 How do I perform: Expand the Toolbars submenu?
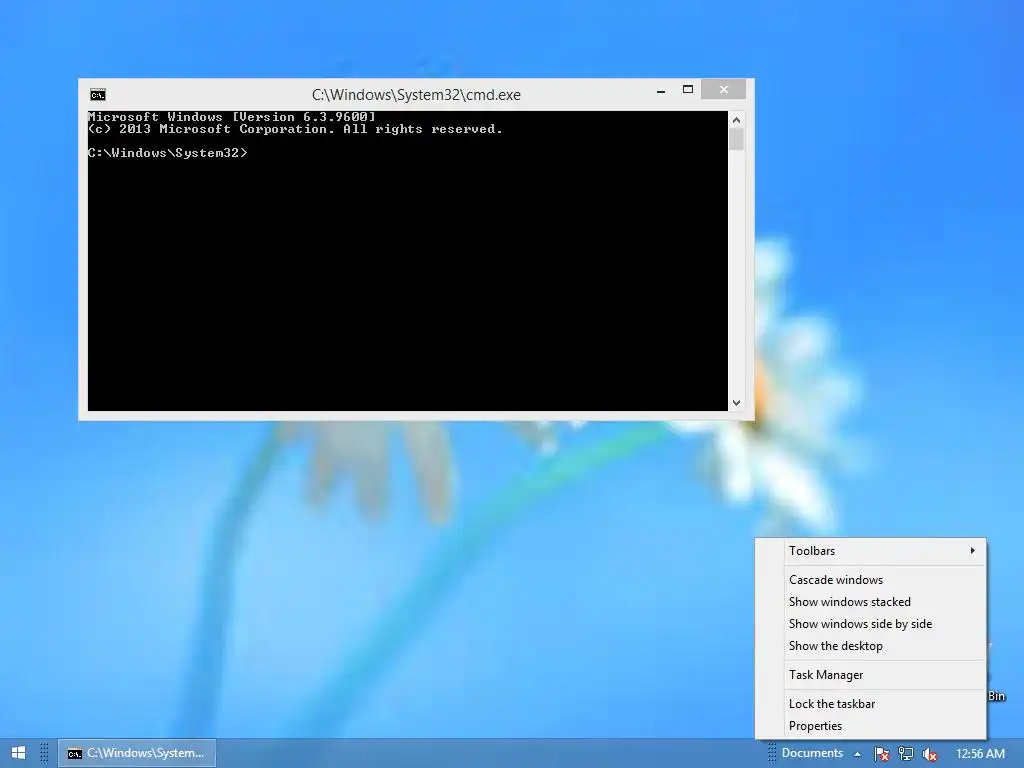885,551
